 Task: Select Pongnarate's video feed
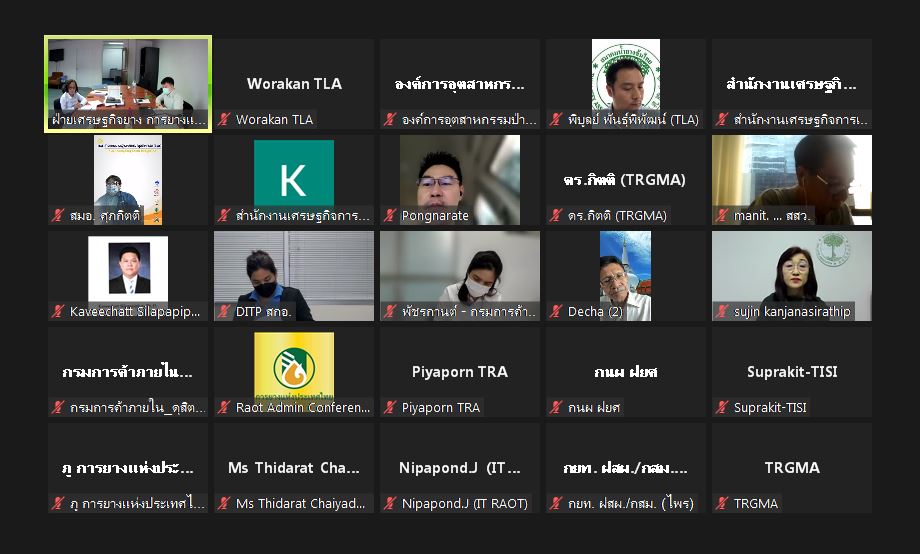click(460, 180)
